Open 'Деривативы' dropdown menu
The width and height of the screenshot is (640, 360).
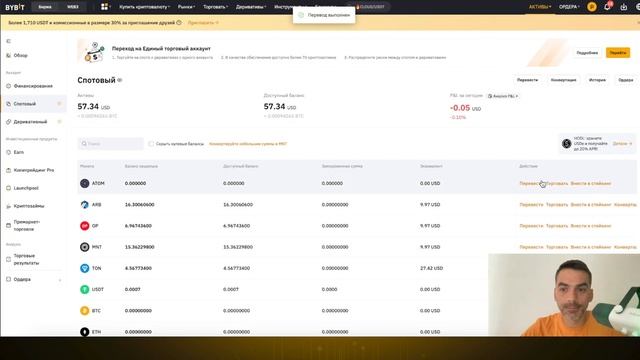click(x=251, y=7)
